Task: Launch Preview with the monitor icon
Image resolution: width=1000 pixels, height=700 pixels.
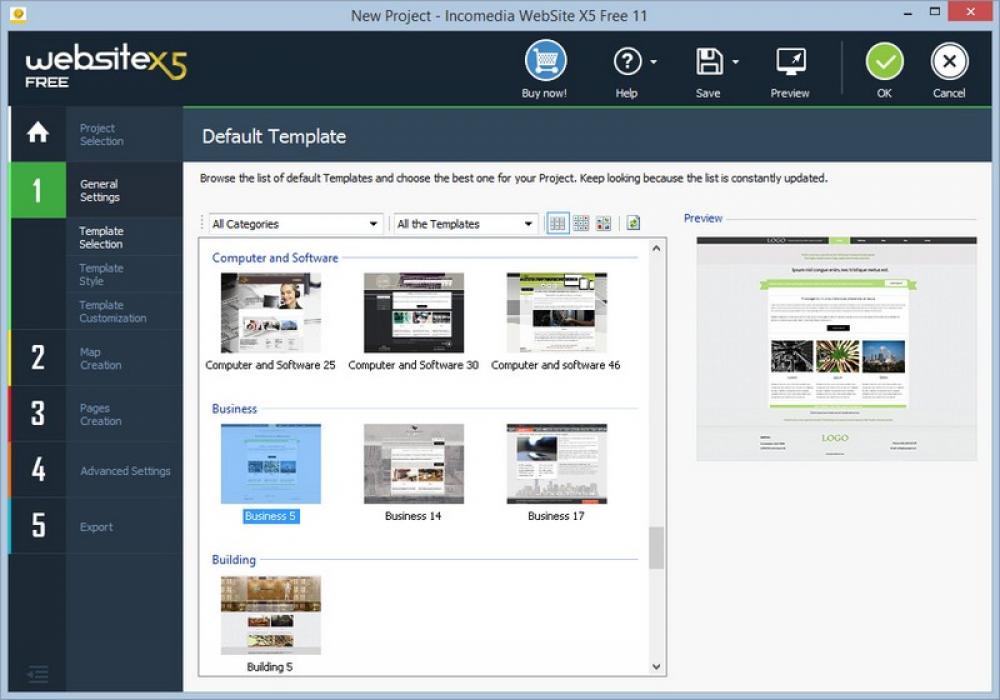Action: click(789, 62)
